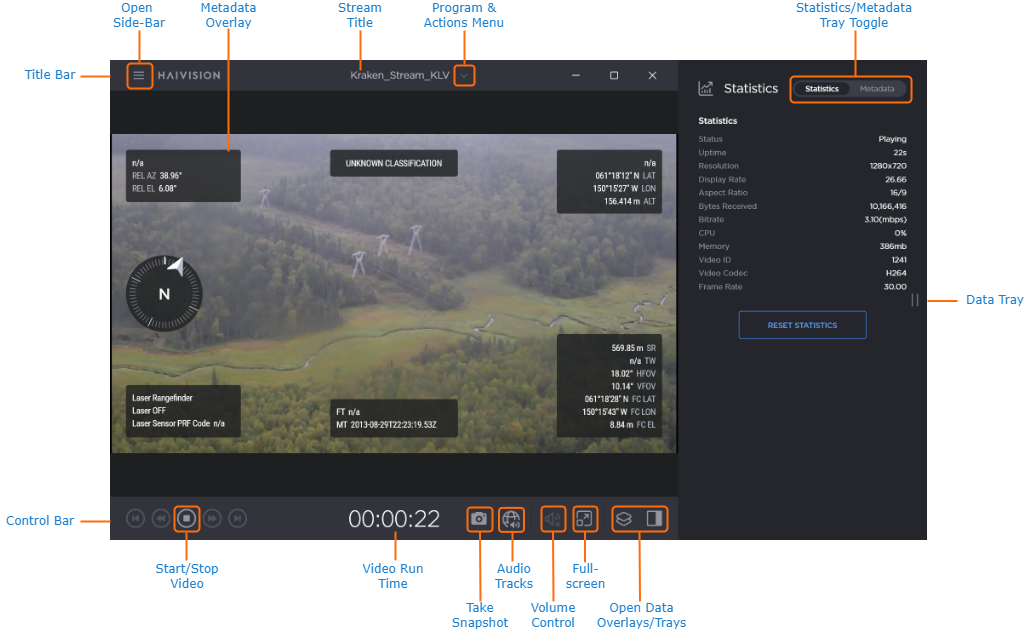Take a snapshot with the camera icon

[x=479, y=519]
